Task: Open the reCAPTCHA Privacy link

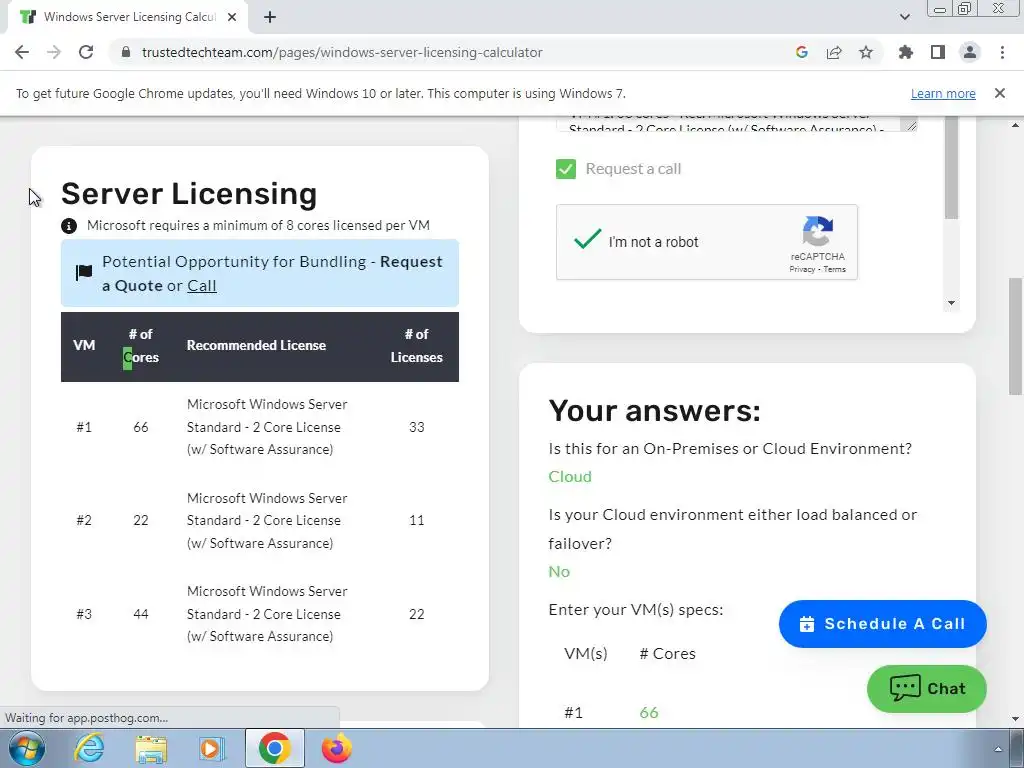Action: pyautogui.click(x=801, y=269)
